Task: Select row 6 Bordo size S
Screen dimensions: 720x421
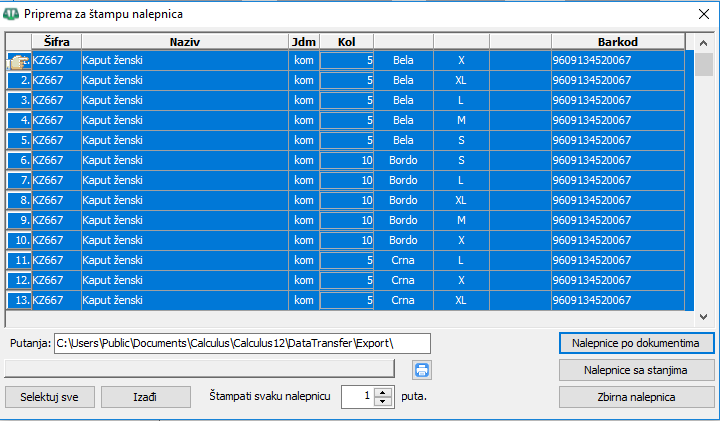Action: click(345, 160)
